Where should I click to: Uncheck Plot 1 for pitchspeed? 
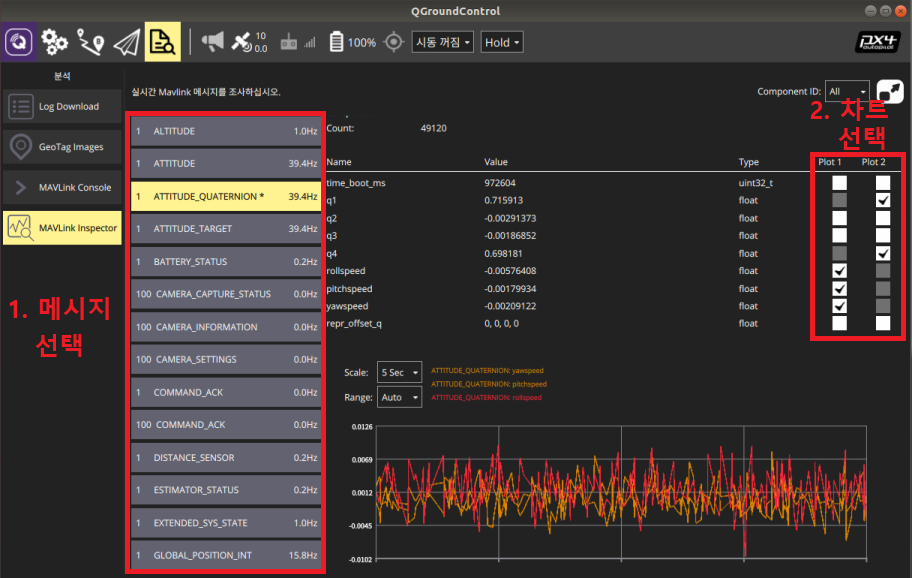coord(839,289)
